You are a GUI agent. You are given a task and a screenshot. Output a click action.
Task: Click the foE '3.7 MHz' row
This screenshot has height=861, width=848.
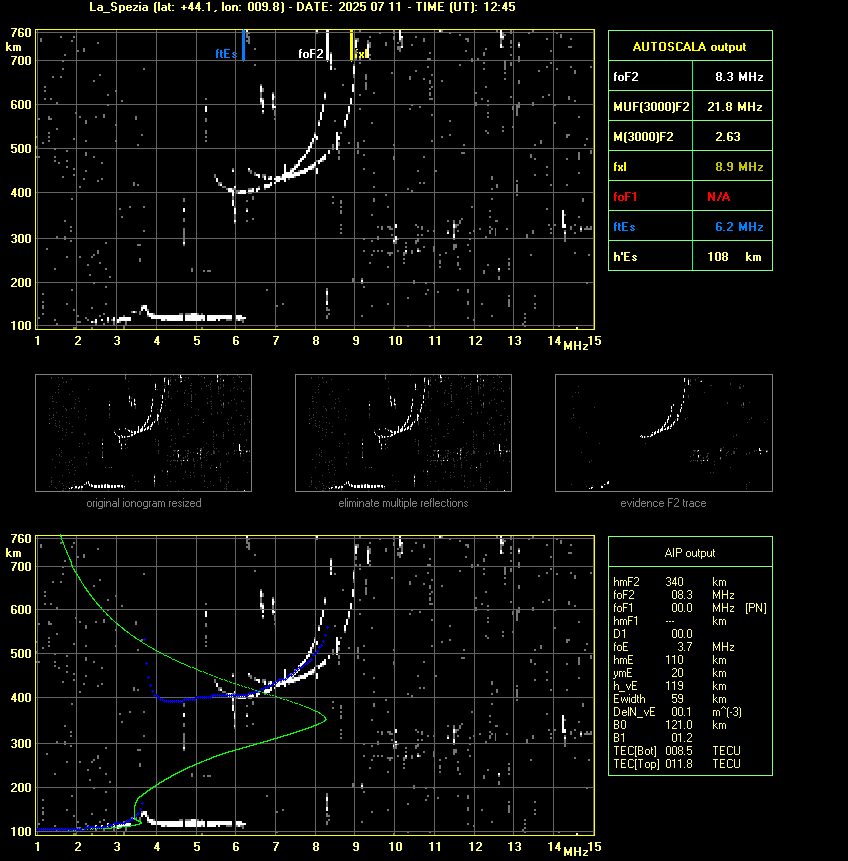[x=673, y=647]
